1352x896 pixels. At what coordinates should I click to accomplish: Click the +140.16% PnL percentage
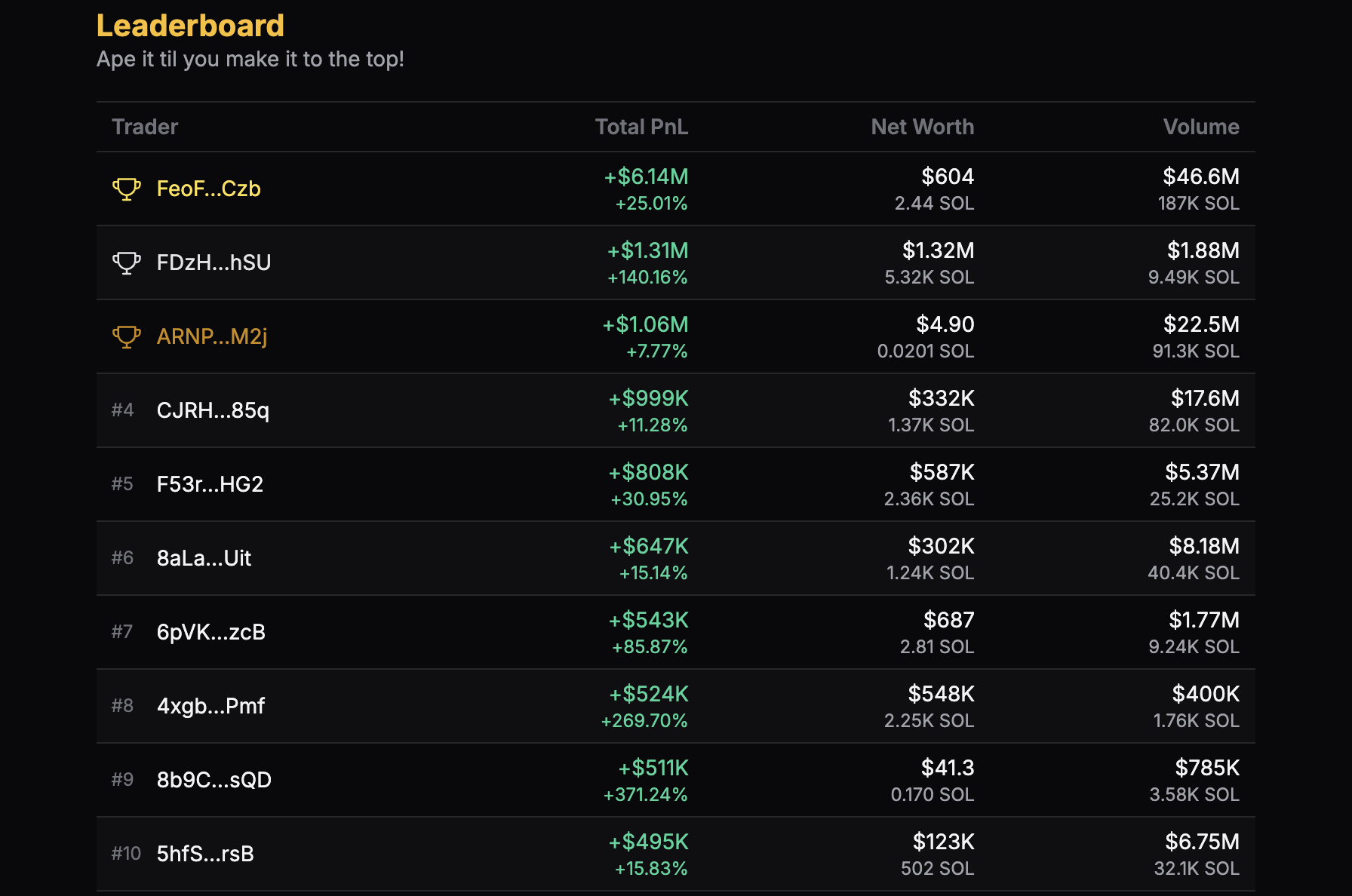(647, 278)
